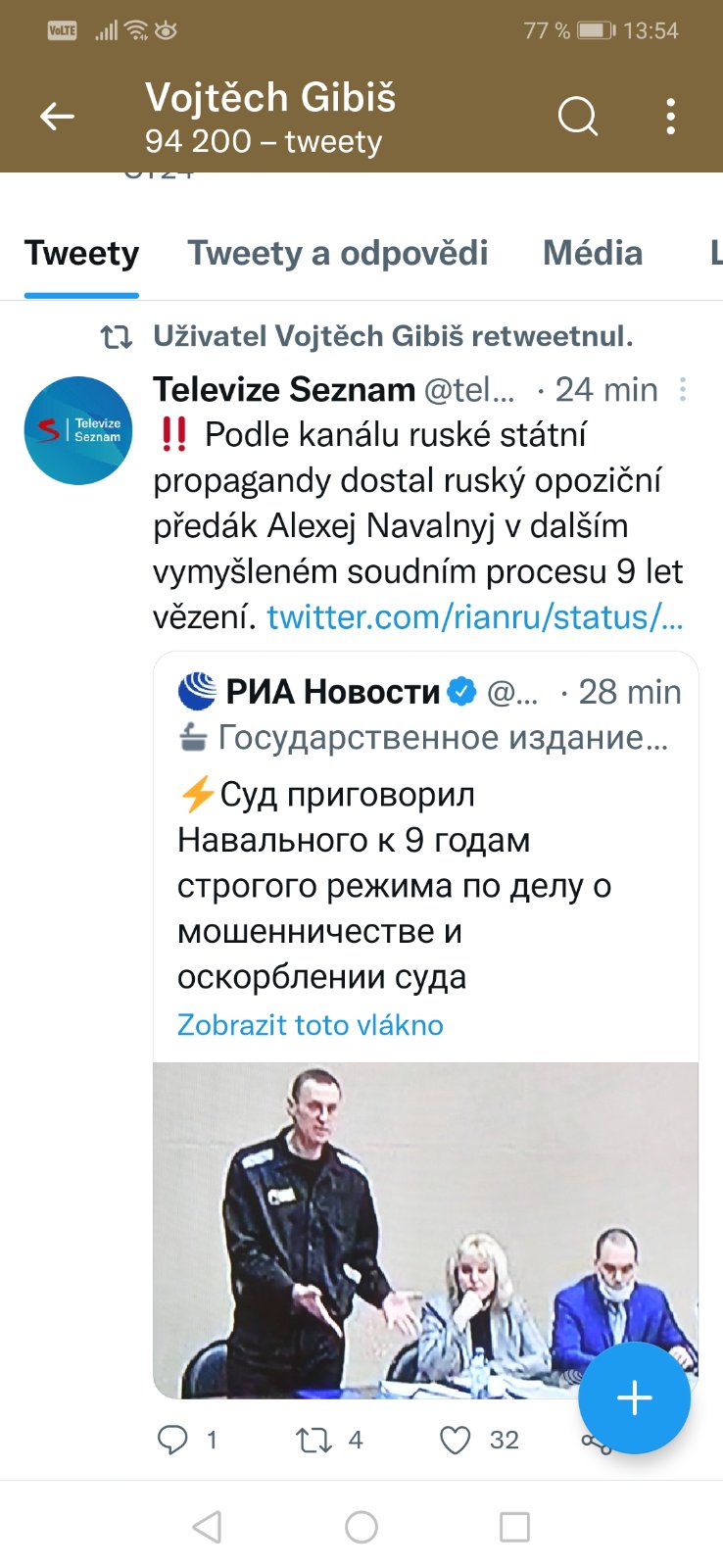
Task: Open the three-dot overflow menu in header
Action: (x=670, y=118)
